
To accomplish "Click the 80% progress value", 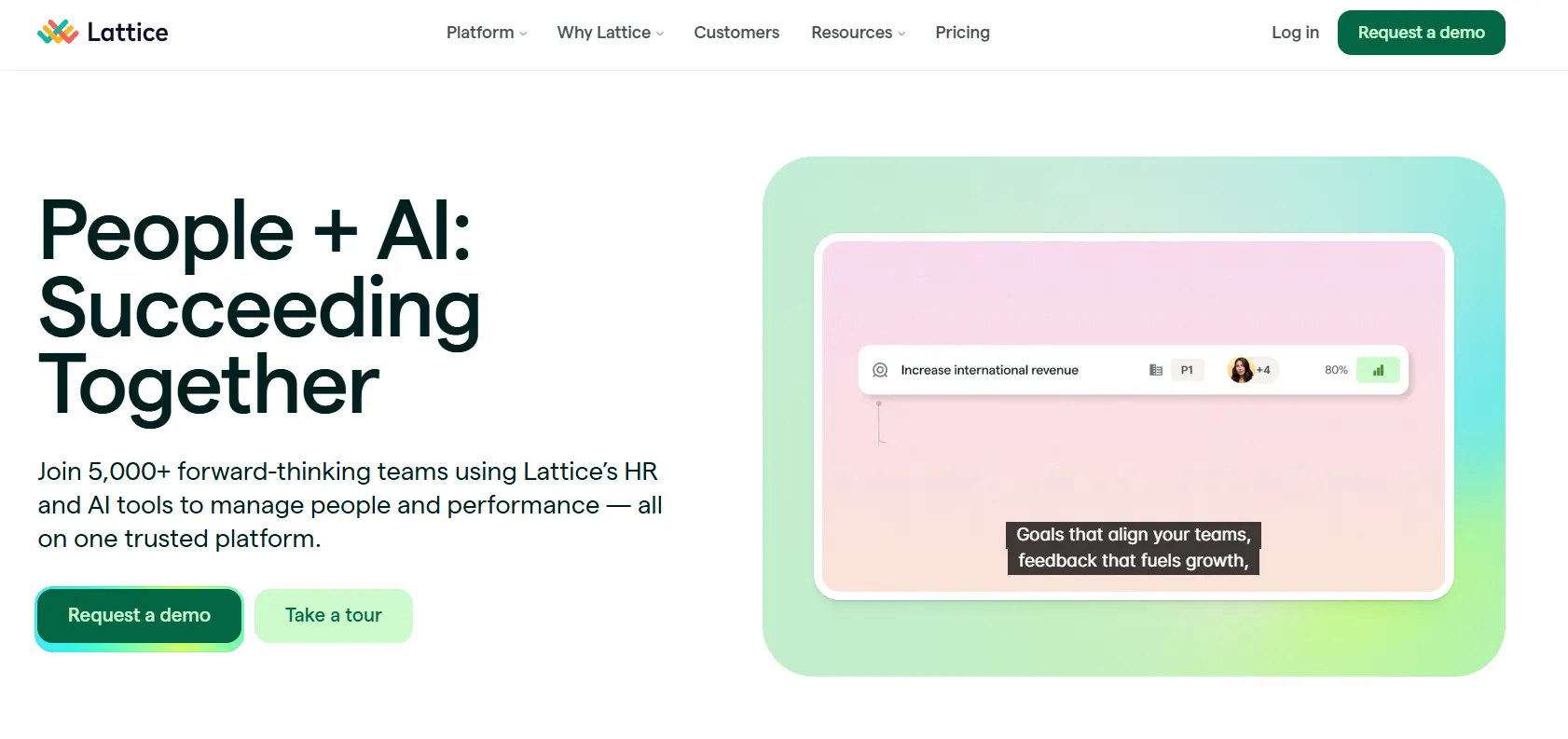I will click(x=1336, y=370).
